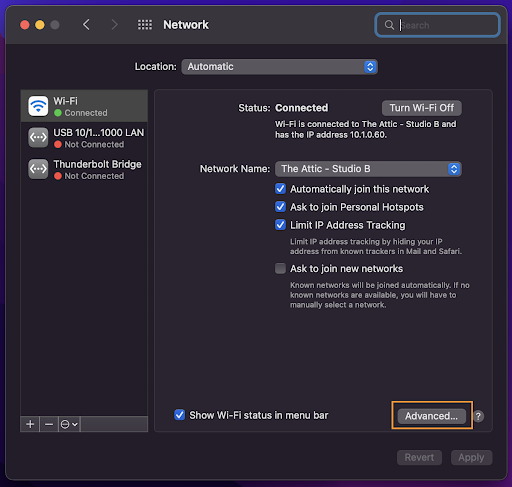This screenshot has height=487, width=512.
Task: Toggle Automatically join this network checkbox
Action: 280,189
